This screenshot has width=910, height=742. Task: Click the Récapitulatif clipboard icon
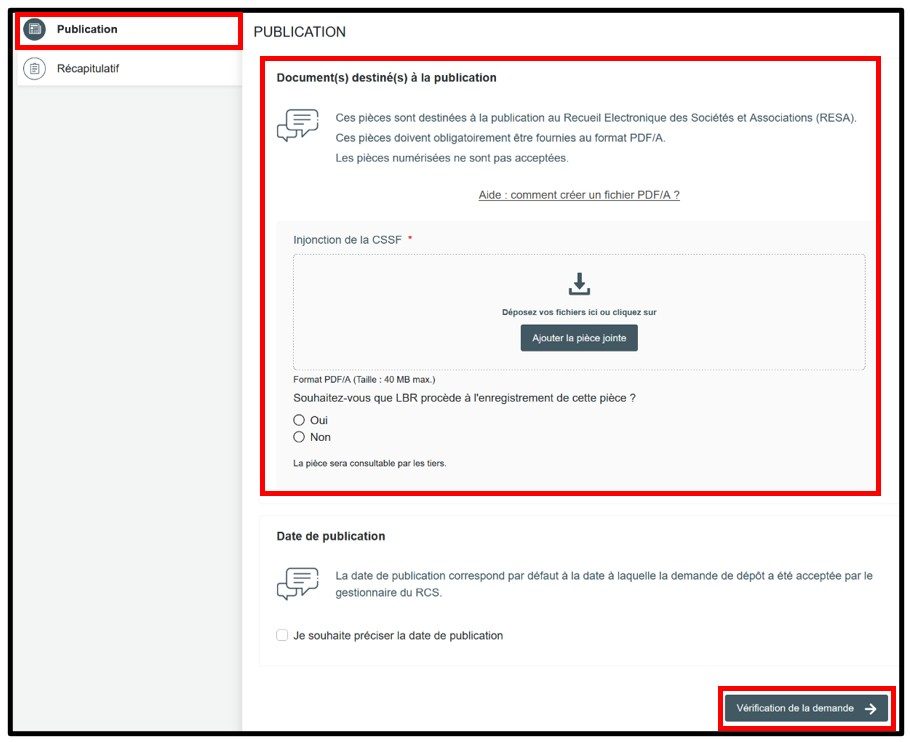(x=35, y=69)
